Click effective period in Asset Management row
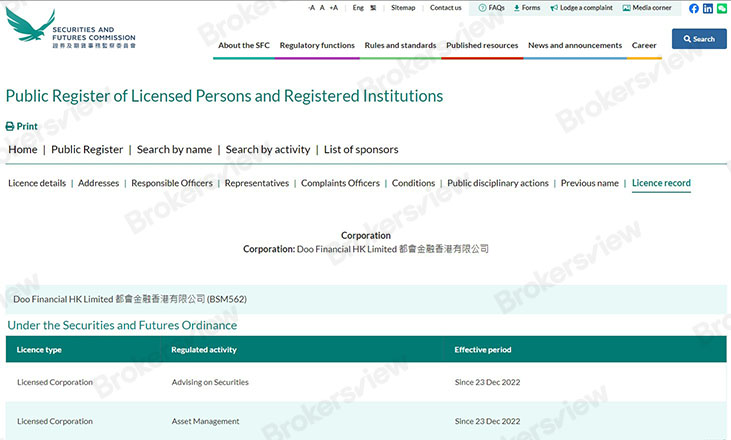The width and height of the screenshot is (731, 440). point(487,421)
